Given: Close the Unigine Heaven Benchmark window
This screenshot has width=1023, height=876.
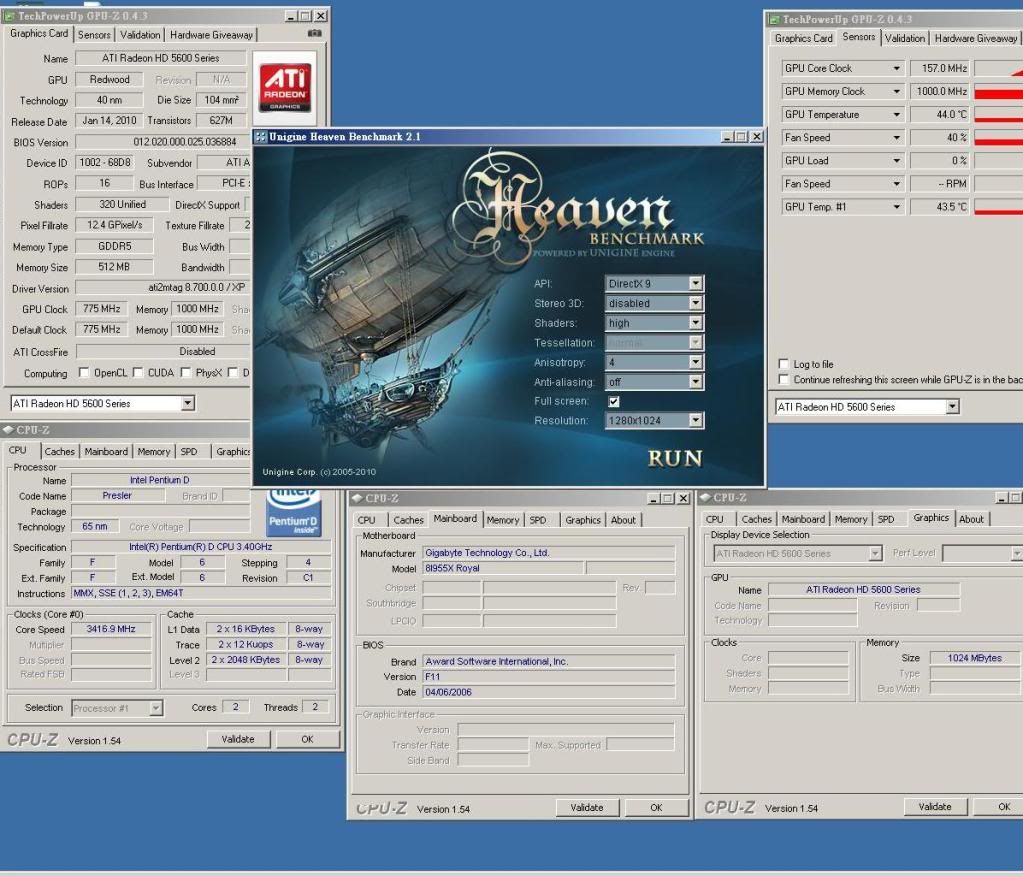Looking at the screenshot, I should point(755,136).
